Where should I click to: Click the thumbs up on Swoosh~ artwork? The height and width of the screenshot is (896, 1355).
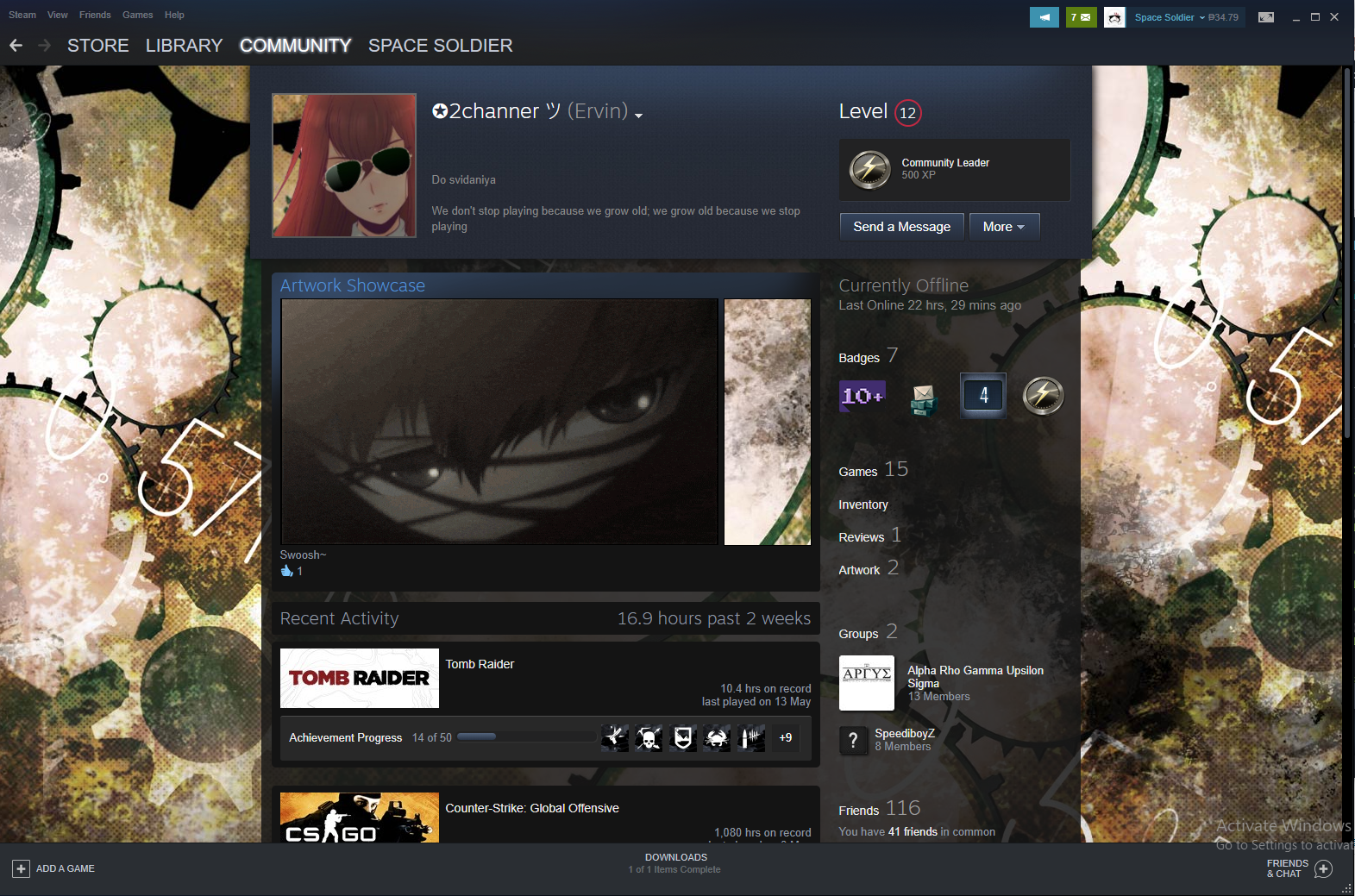click(286, 571)
